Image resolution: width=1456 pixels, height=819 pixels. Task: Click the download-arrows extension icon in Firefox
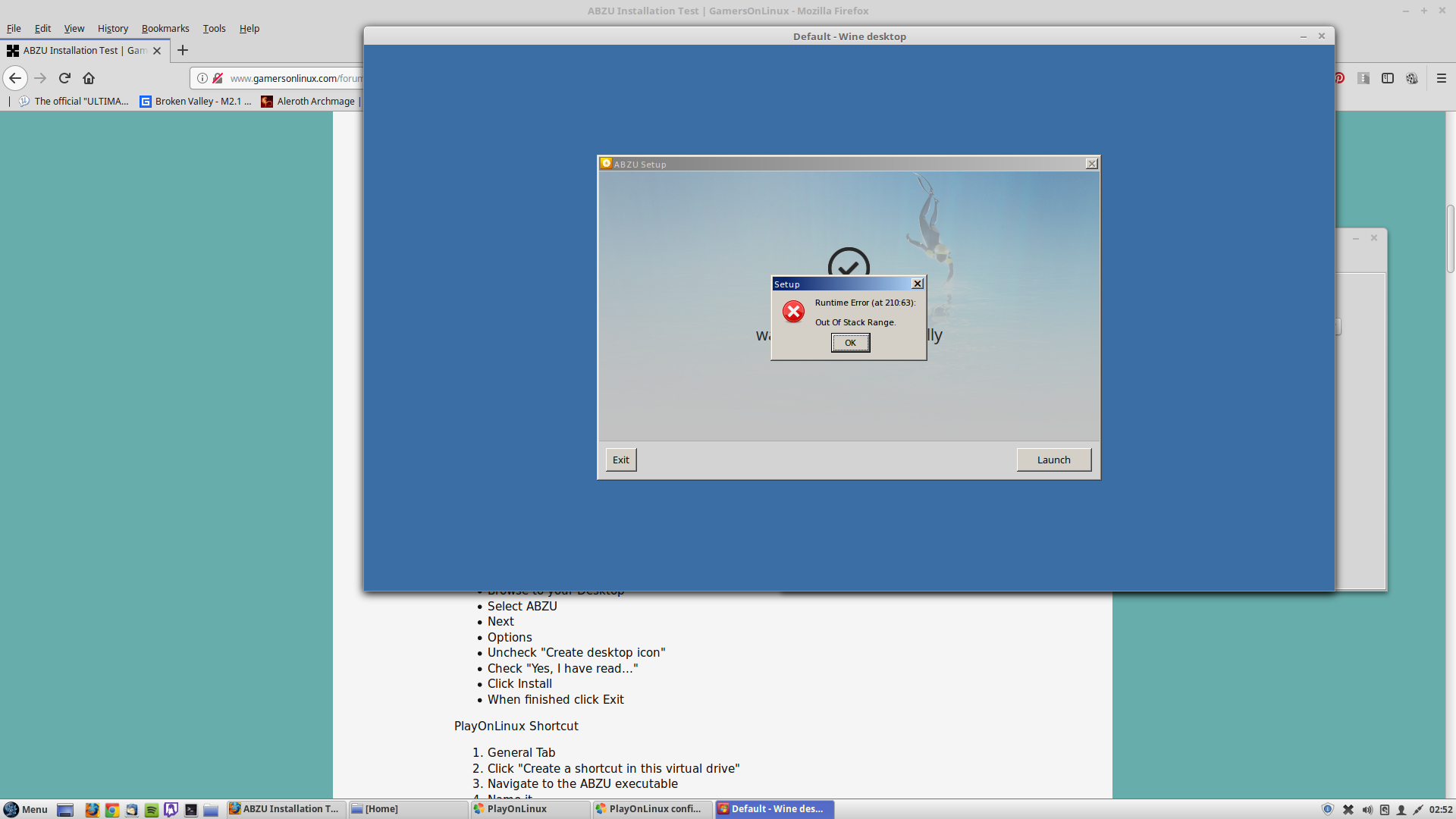[x=1363, y=78]
